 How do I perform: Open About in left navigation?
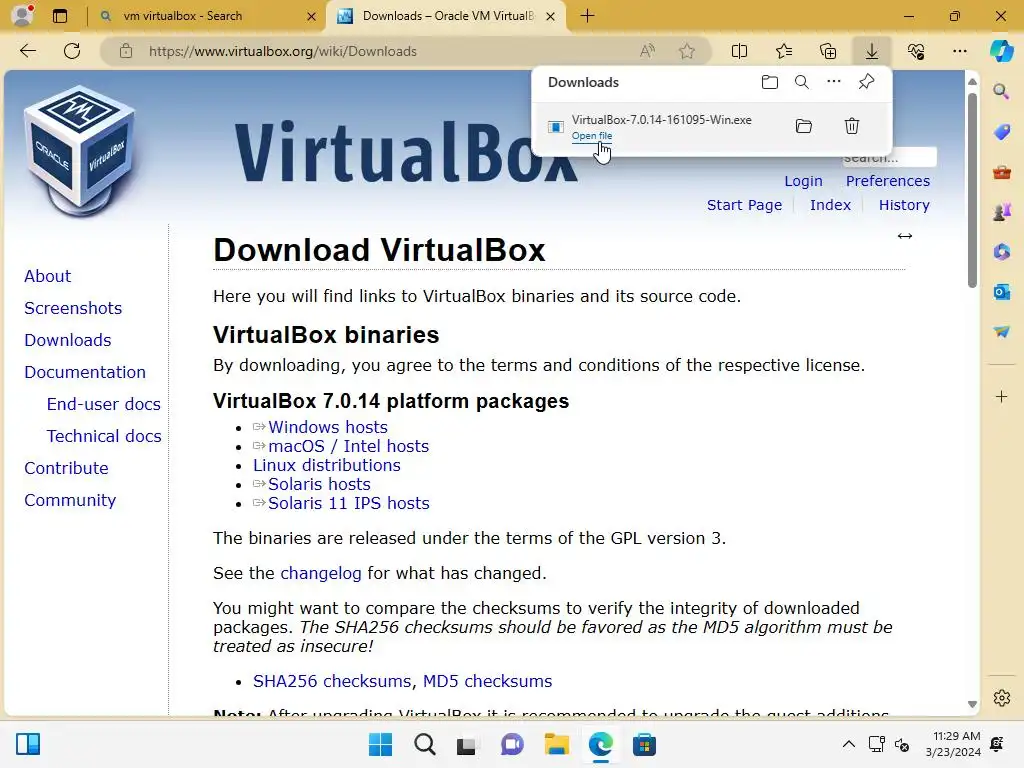pyautogui.click(x=48, y=276)
